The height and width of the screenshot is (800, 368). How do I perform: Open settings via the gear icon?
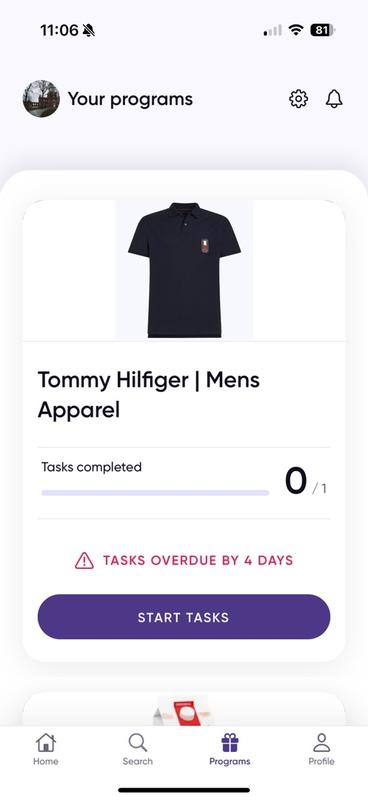coord(299,99)
